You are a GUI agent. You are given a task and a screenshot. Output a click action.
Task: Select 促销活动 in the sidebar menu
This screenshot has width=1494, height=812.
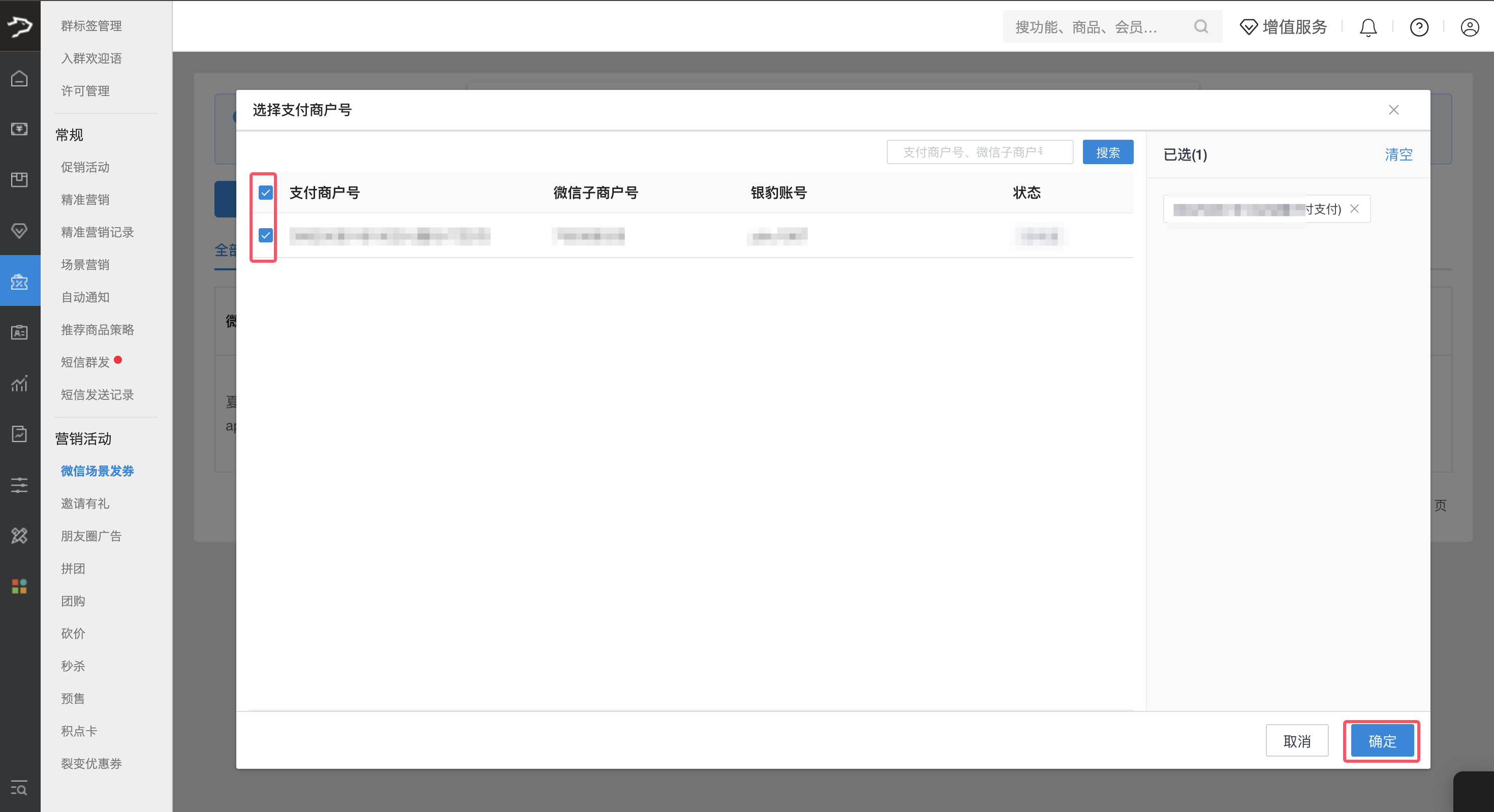[x=85, y=167]
